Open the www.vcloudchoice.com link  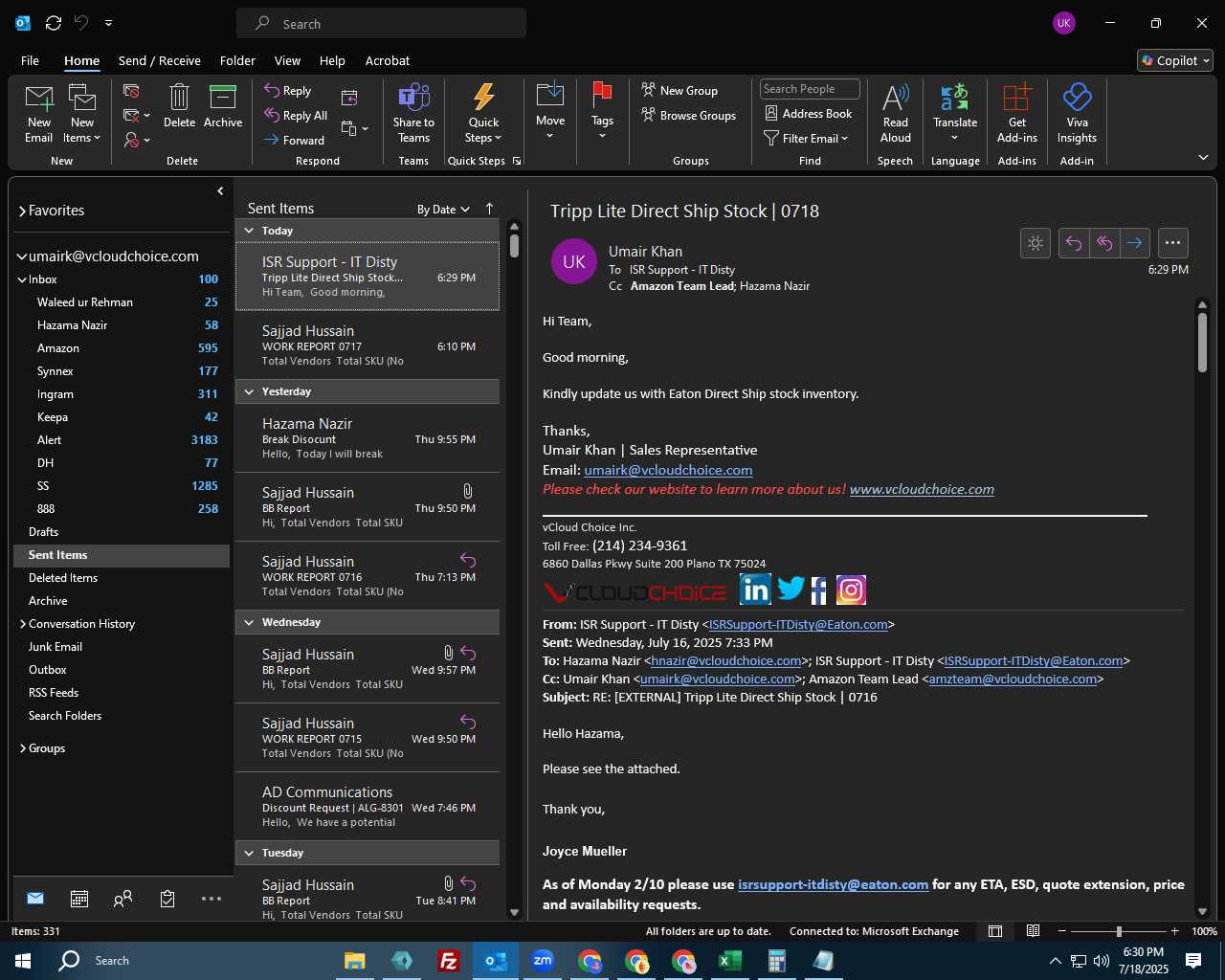click(x=922, y=489)
